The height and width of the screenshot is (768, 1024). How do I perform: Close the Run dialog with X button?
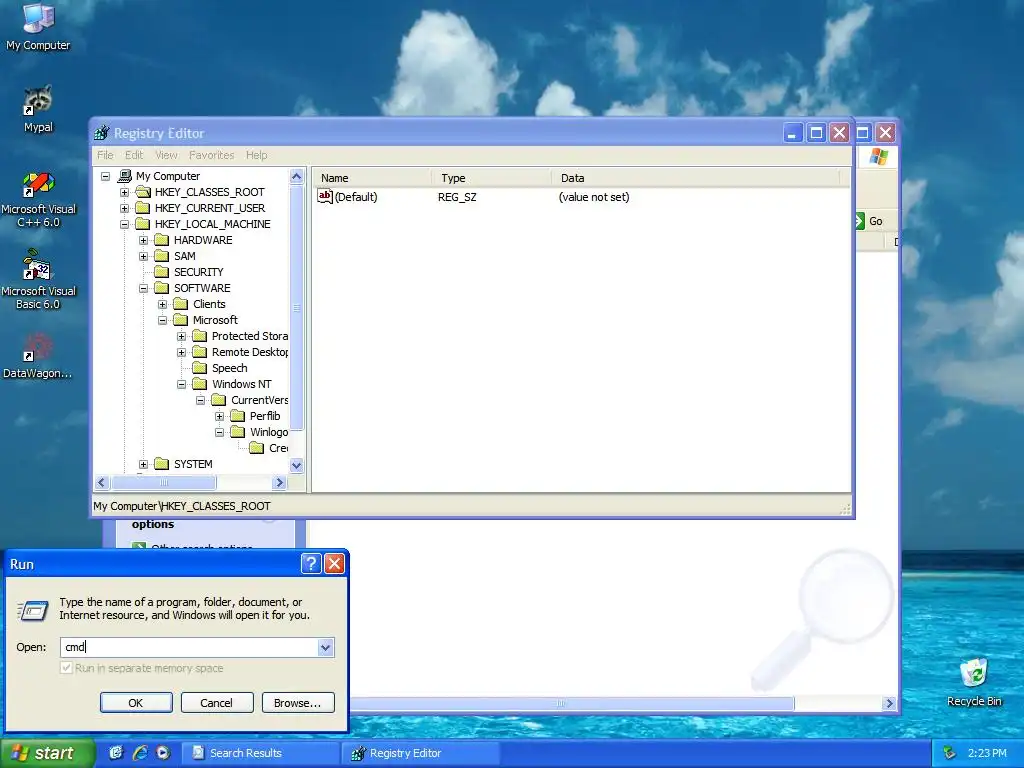(334, 564)
